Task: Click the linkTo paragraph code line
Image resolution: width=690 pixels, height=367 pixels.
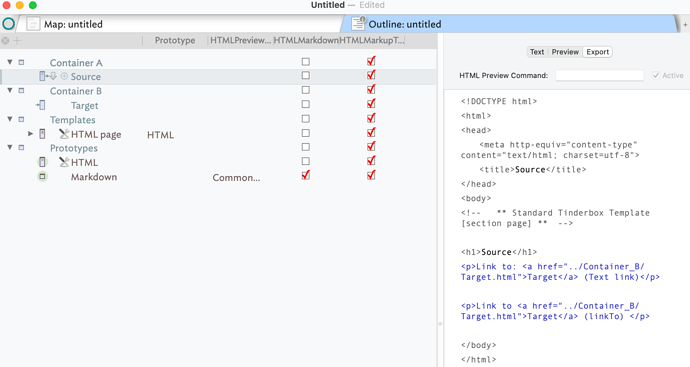Action: pyautogui.click(x=555, y=311)
